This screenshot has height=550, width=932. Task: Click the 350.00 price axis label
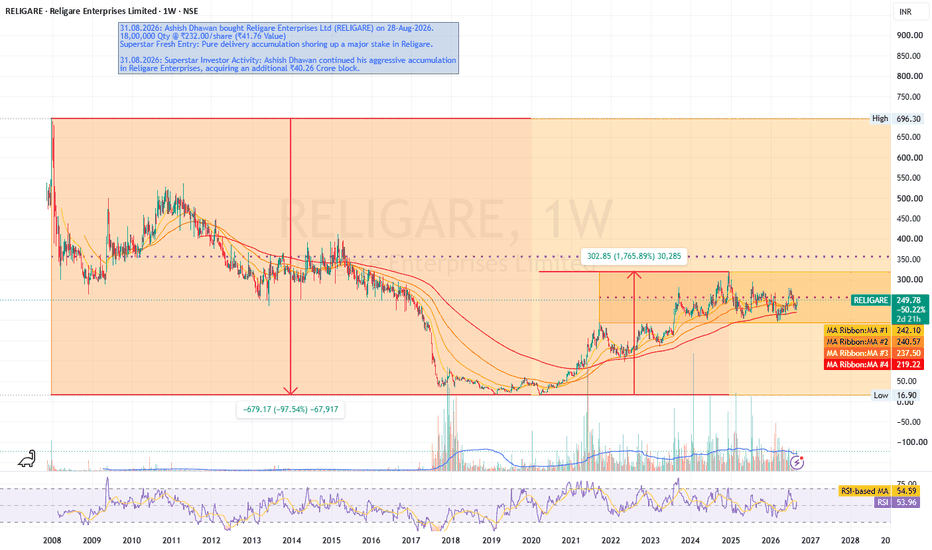[909, 259]
